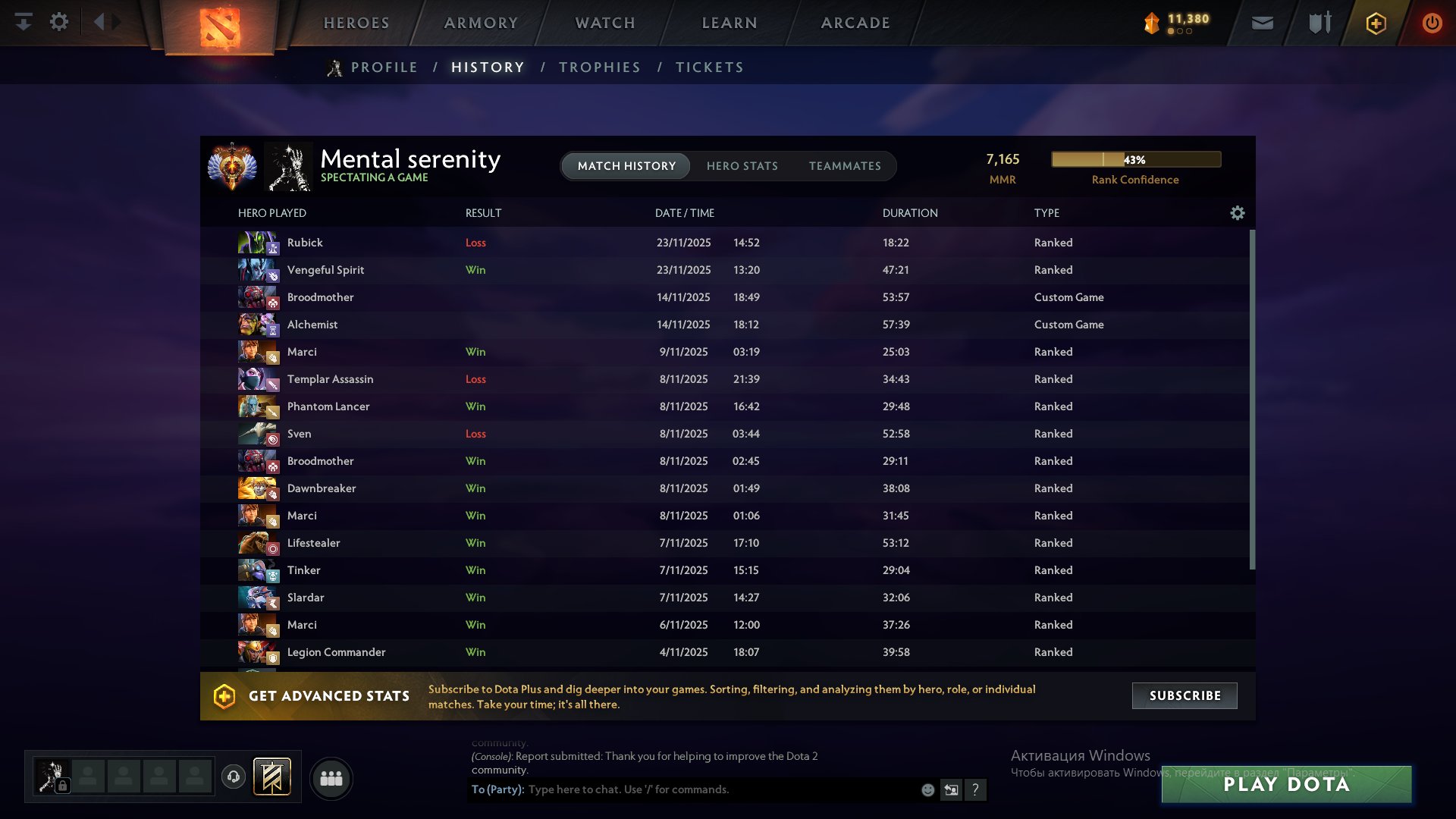Open notifications via the envelope icon
The image size is (1456, 819).
coord(1263,23)
